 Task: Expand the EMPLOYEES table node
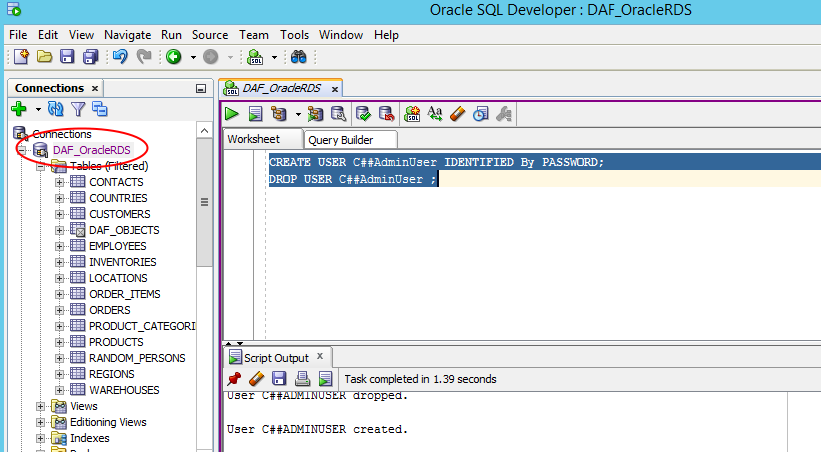59,246
